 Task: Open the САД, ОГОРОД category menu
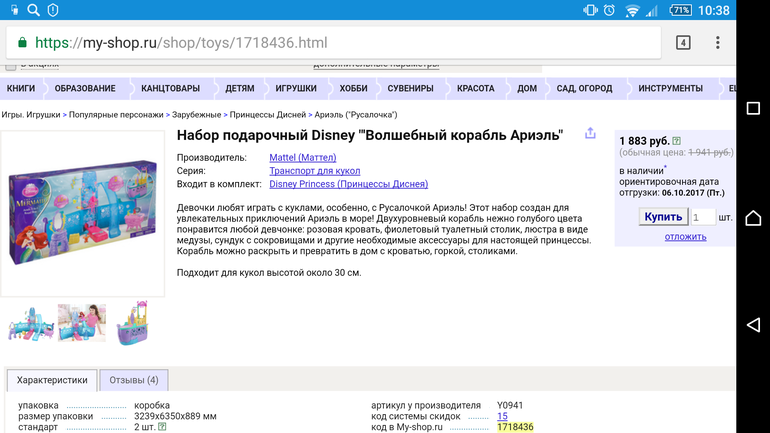coord(584,88)
